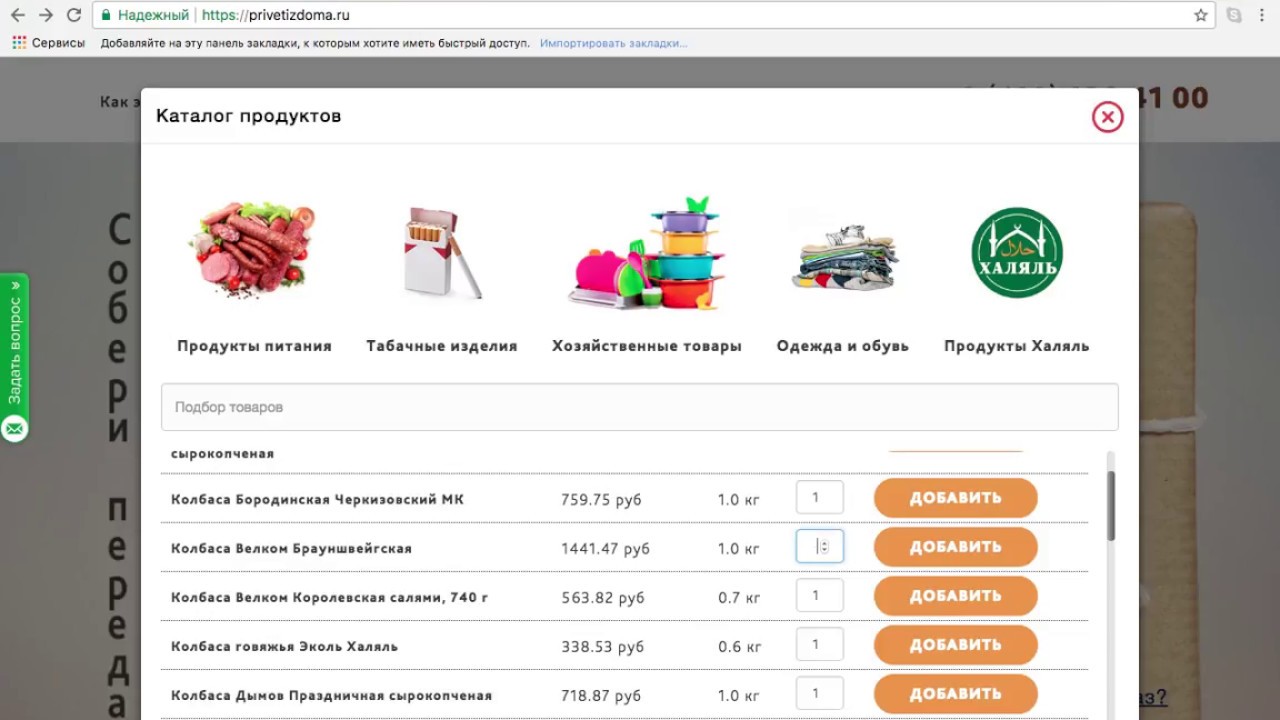This screenshot has height=720, width=1280.
Task: Focus the Подбор товаров search field
Action: coord(640,407)
